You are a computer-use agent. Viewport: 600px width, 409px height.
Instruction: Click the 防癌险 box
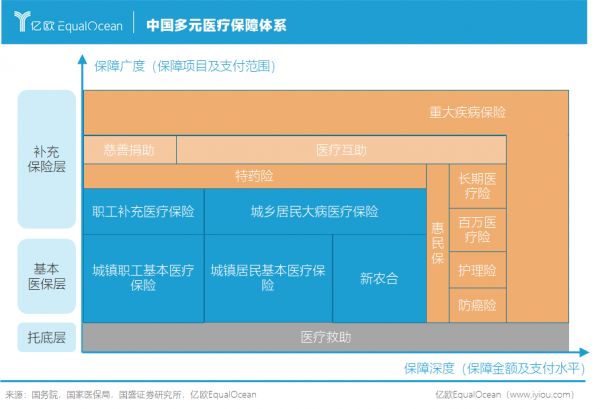click(x=477, y=304)
